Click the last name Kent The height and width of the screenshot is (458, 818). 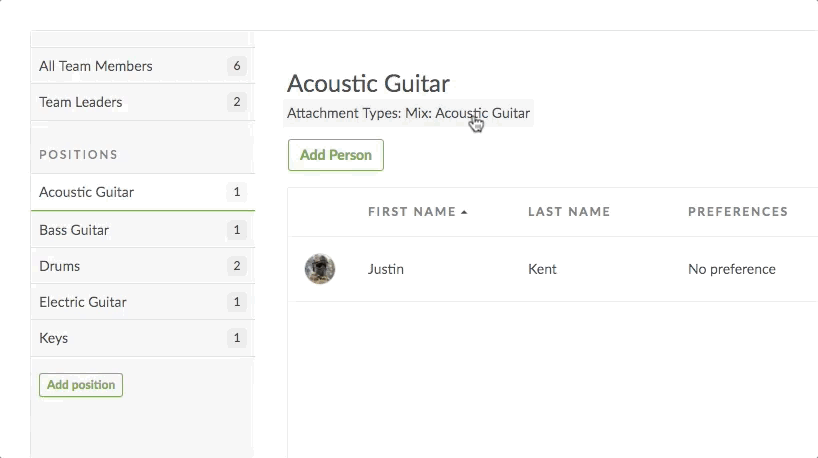(543, 269)
